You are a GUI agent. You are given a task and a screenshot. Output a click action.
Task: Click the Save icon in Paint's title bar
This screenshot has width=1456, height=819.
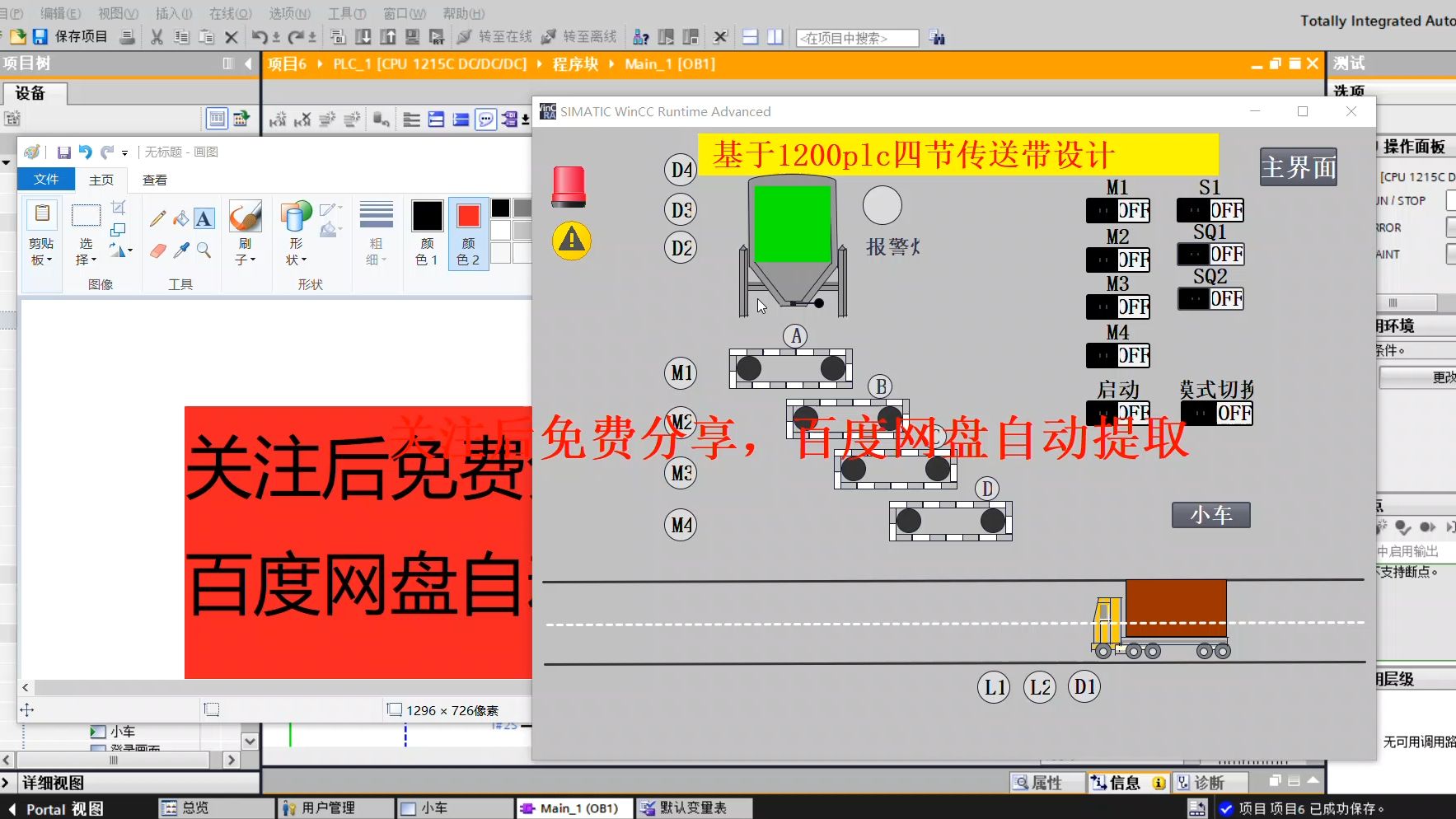(x=63, y=152)
